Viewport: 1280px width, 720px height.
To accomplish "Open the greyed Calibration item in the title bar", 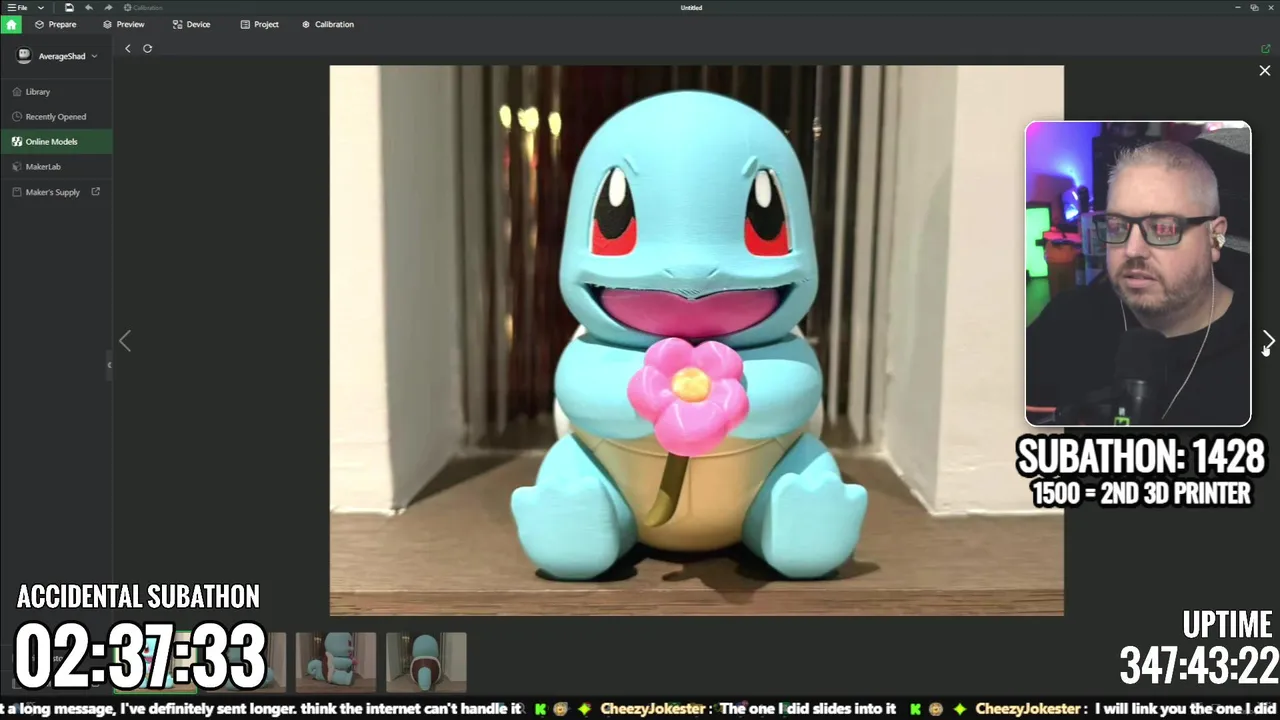I will (x=143, y=7).
